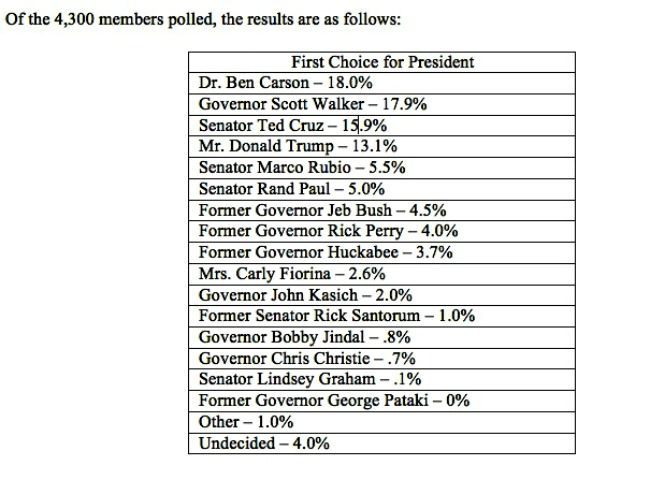Click the Former Governor Jeb Bush row

point(382,211)
